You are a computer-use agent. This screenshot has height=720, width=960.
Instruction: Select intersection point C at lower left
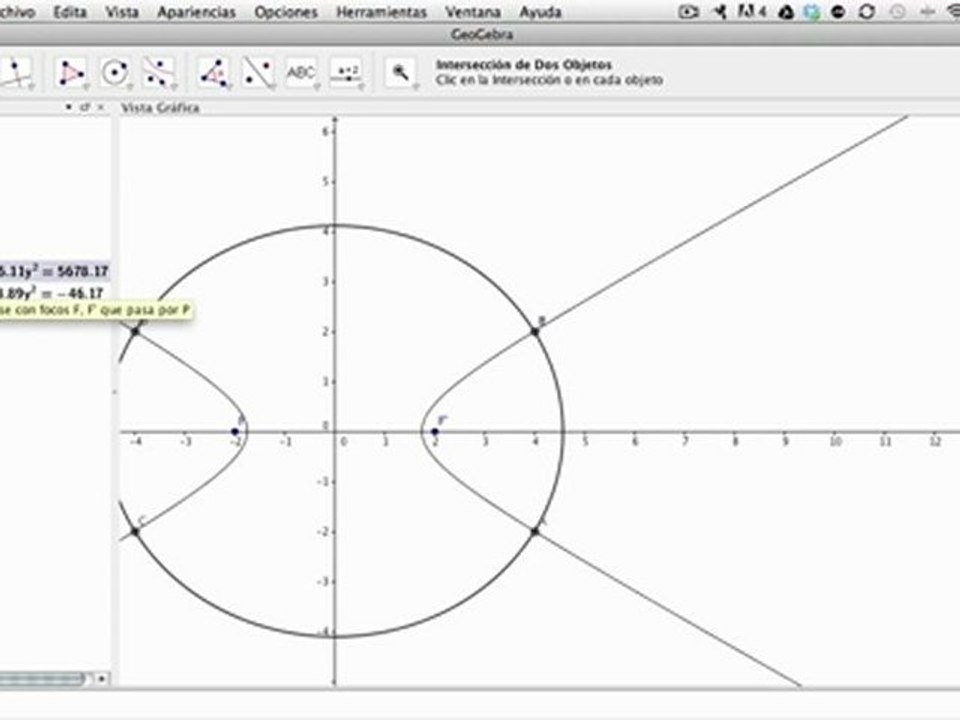click(135, 531)
